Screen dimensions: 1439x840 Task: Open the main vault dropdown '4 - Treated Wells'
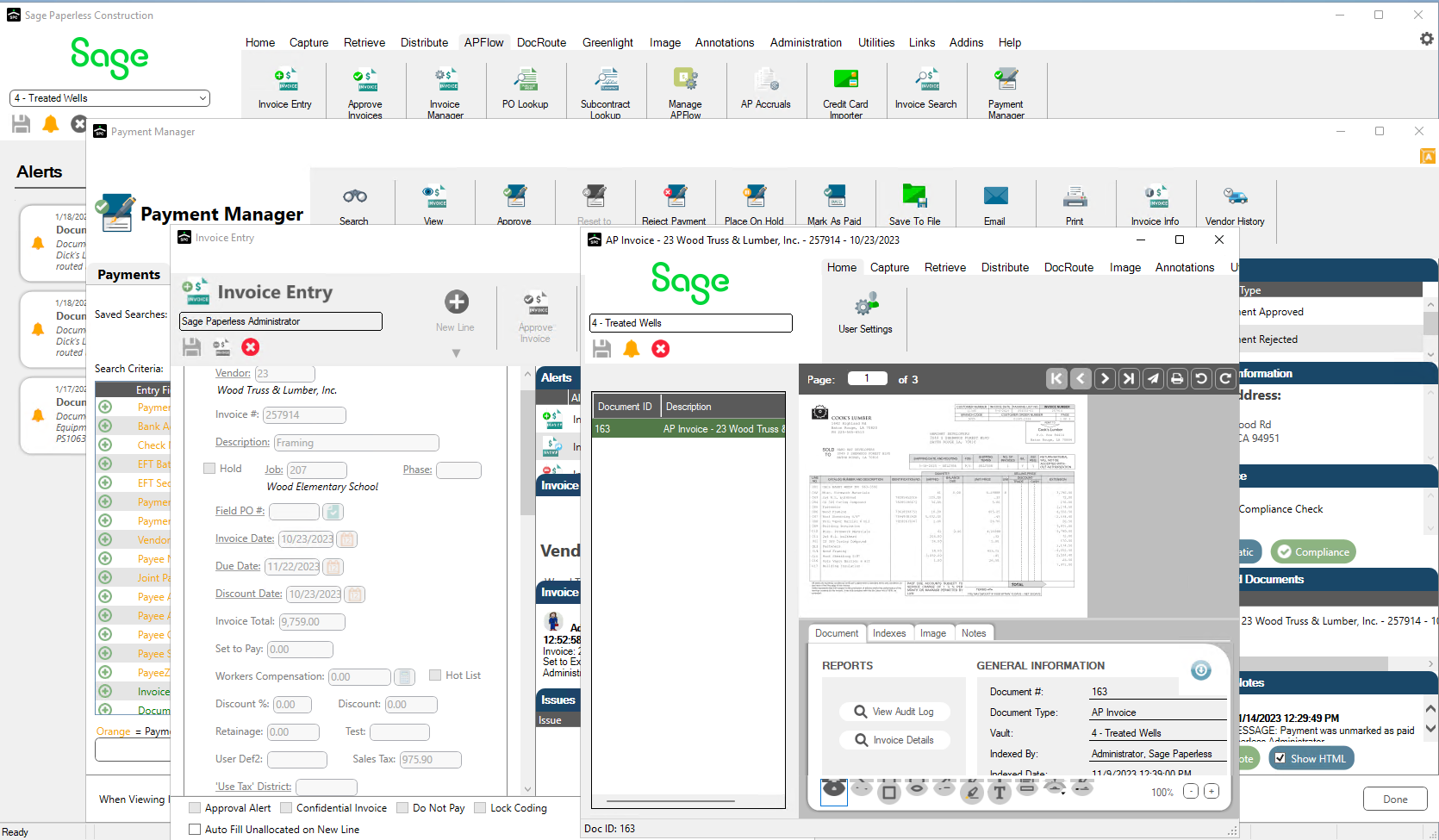click(109, 98)
